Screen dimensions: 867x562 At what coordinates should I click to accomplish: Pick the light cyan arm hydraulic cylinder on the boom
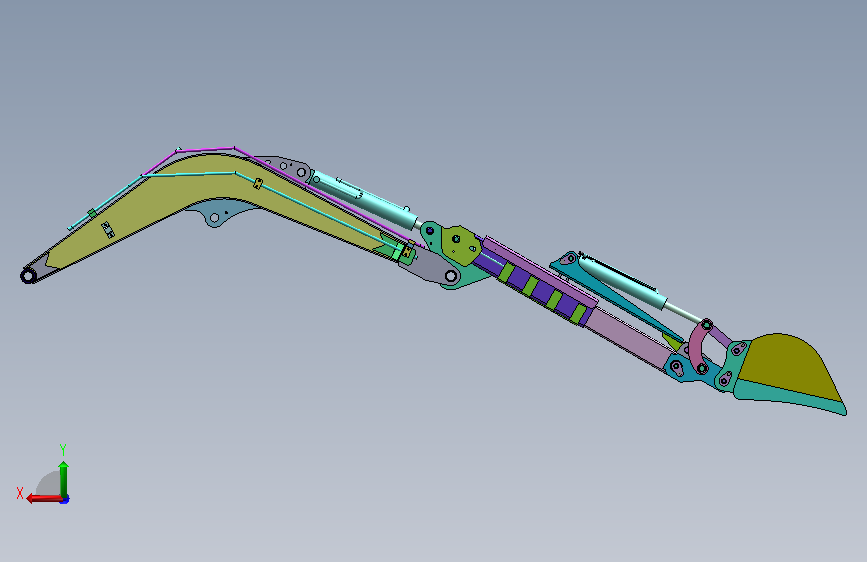tap(362, 199)
